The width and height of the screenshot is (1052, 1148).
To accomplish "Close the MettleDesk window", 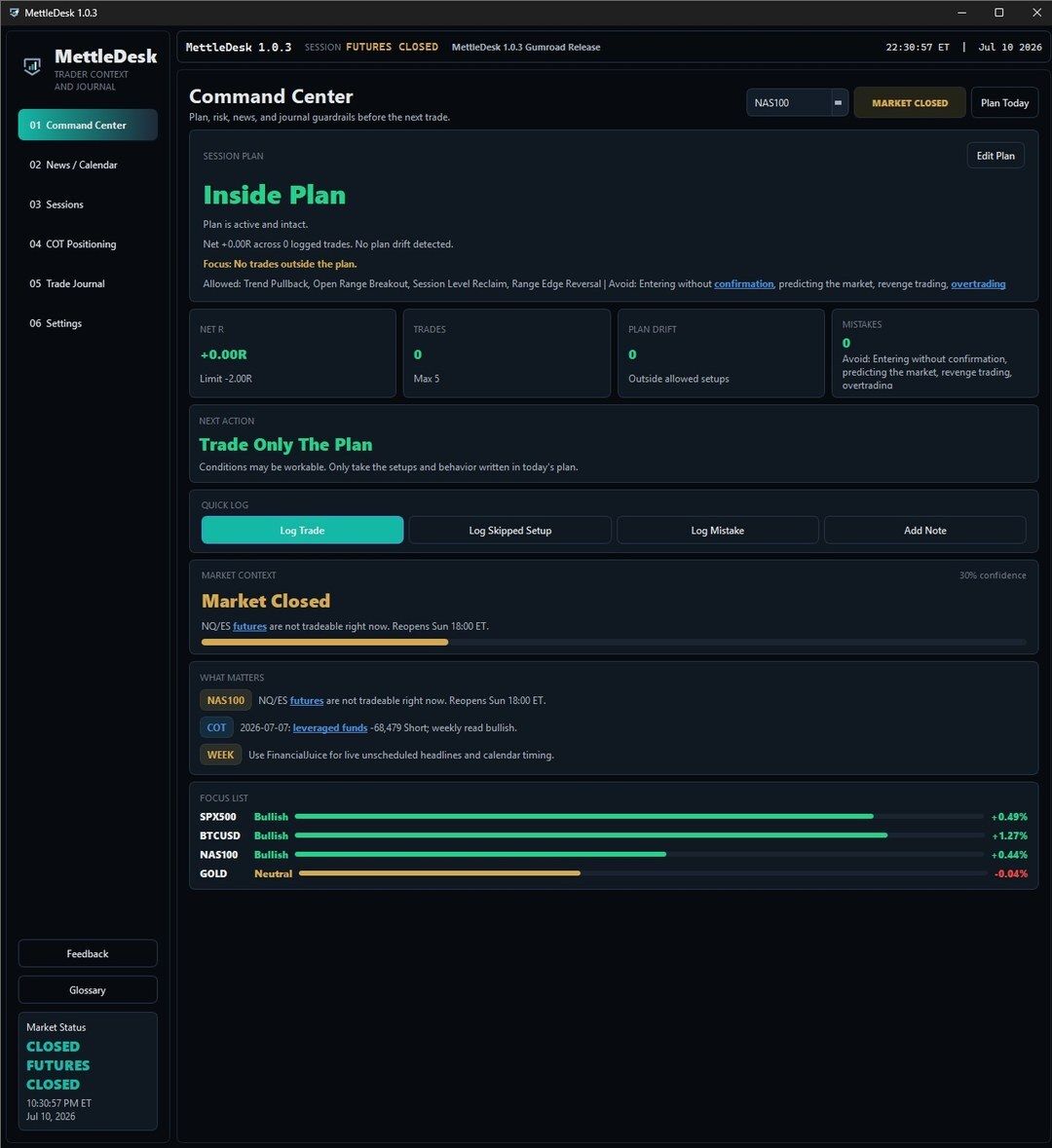I will 1036,13.
